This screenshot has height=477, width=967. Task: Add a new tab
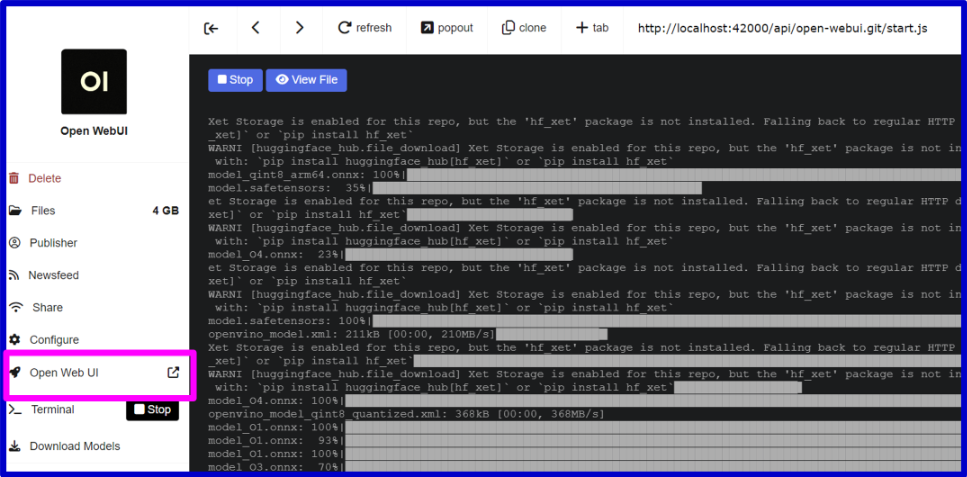591,28
